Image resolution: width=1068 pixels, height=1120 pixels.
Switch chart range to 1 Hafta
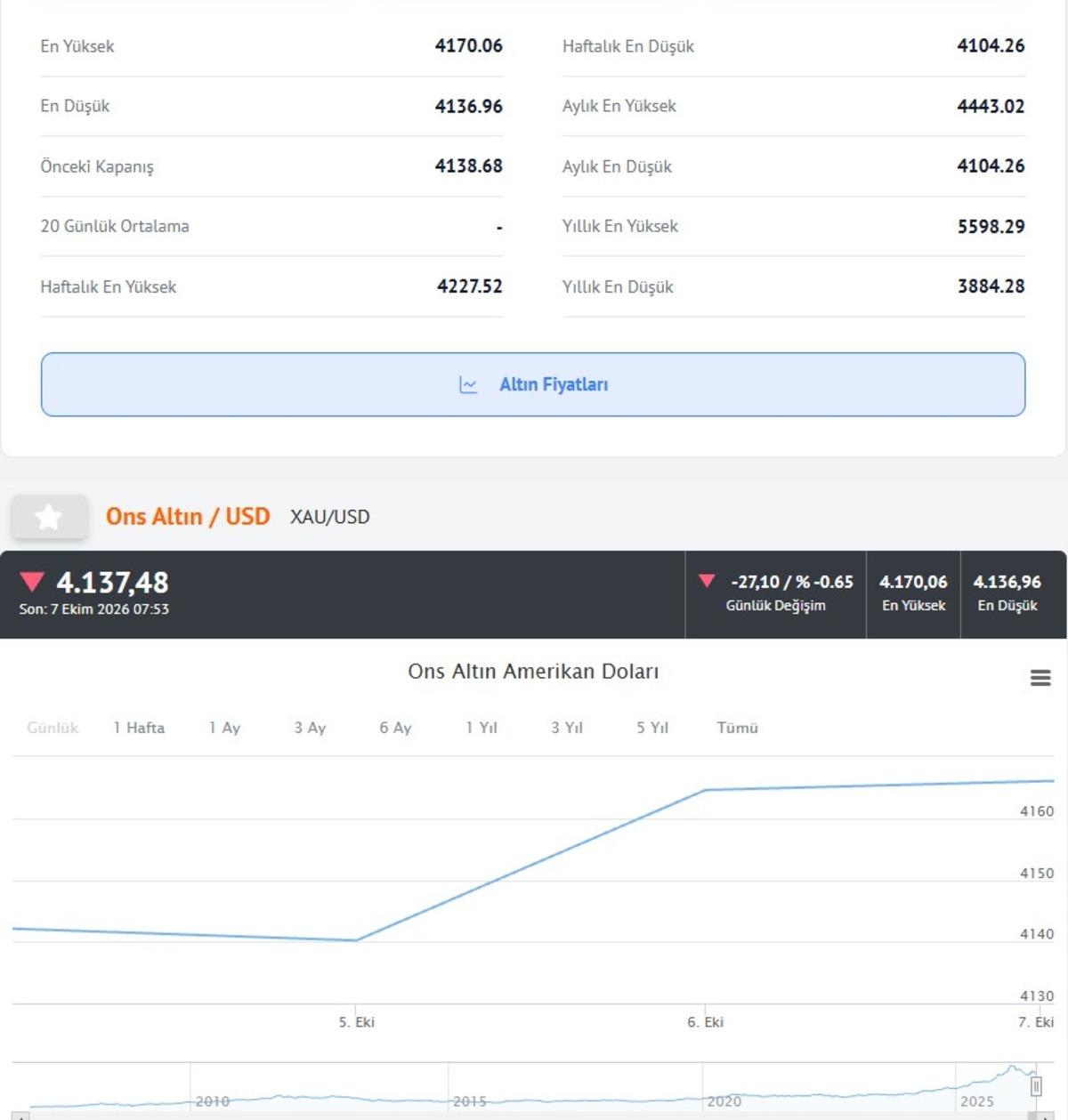[139, 728]
